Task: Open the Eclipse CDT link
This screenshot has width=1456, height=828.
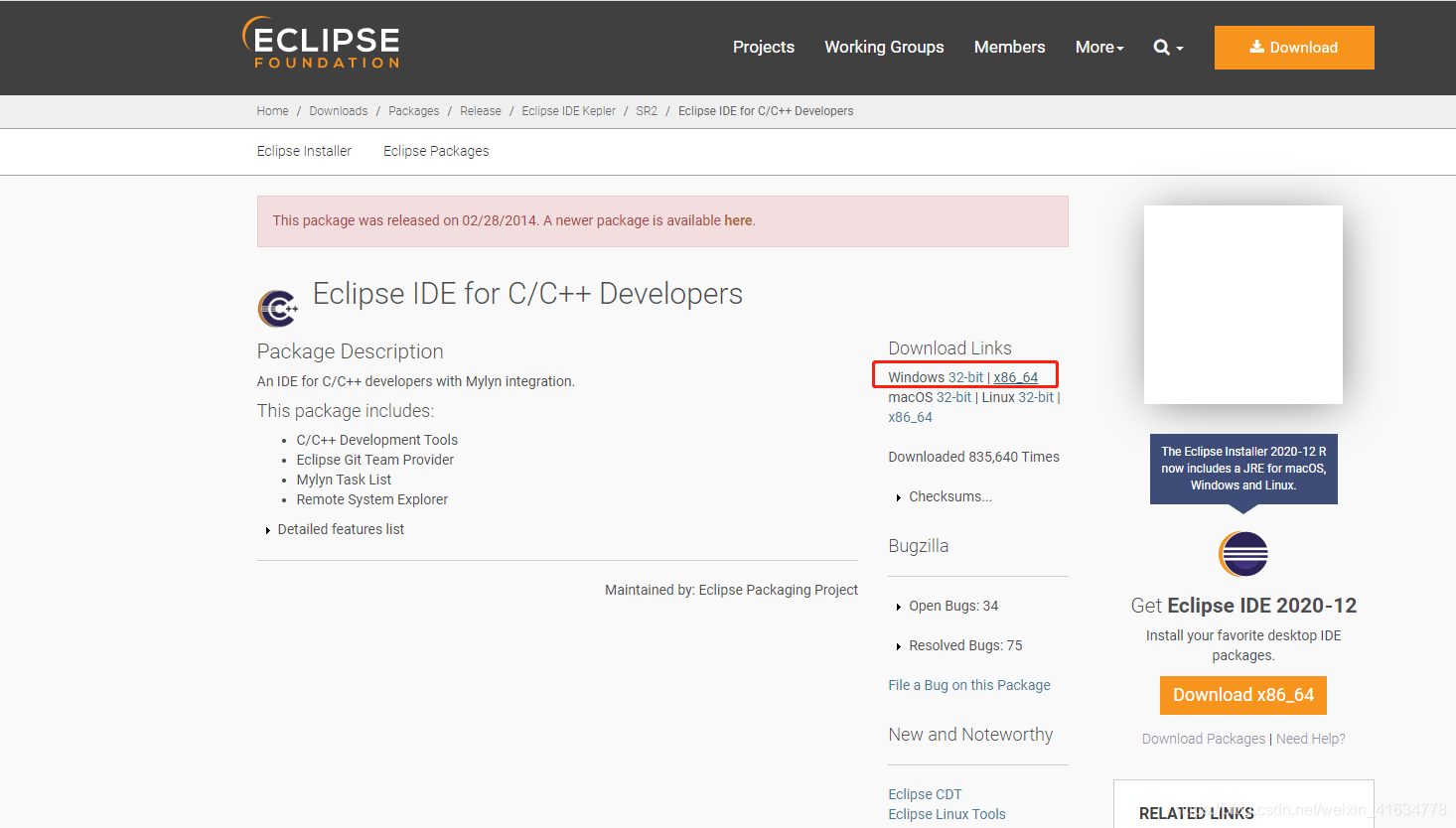Action: 925,794
